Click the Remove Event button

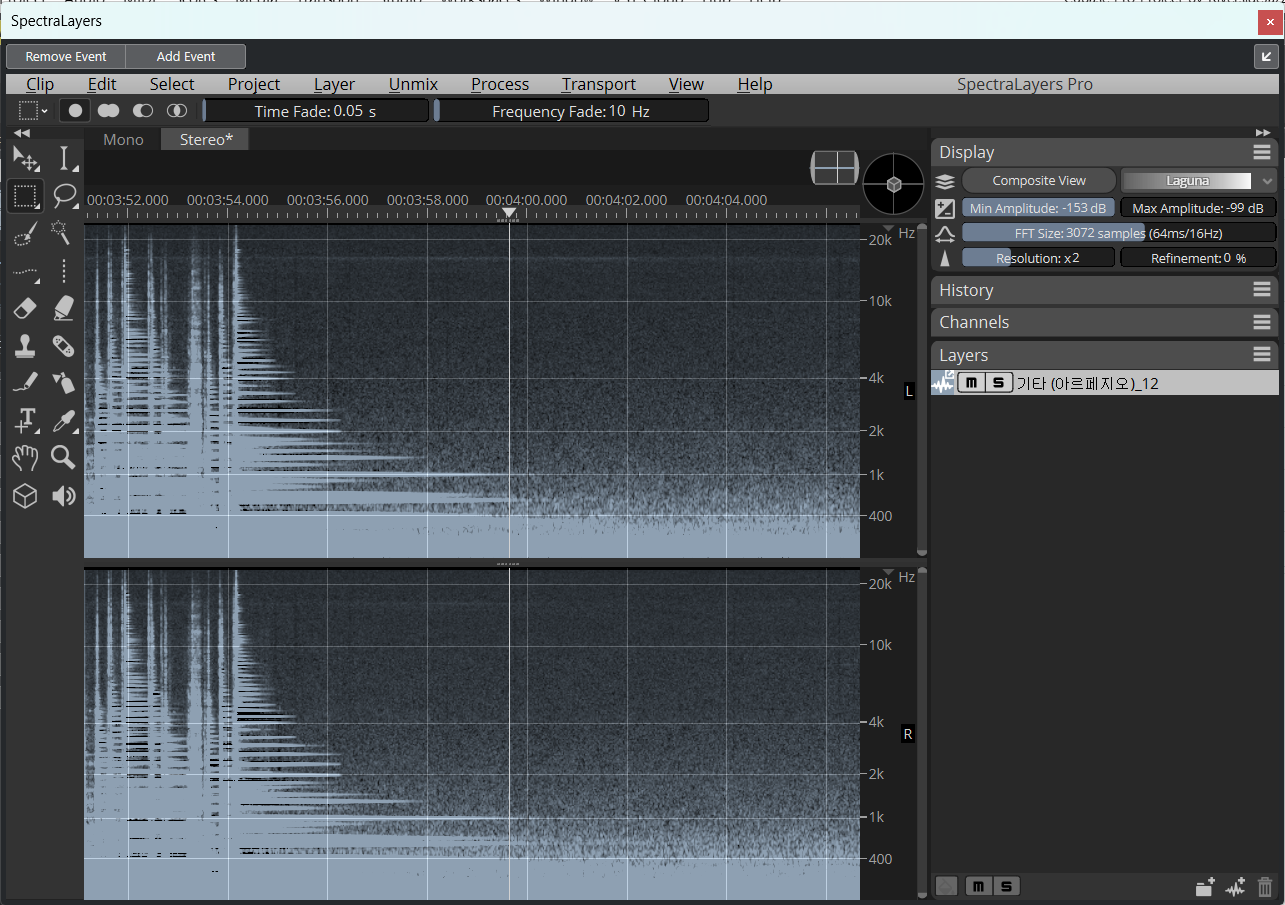(x=66, y=57)
